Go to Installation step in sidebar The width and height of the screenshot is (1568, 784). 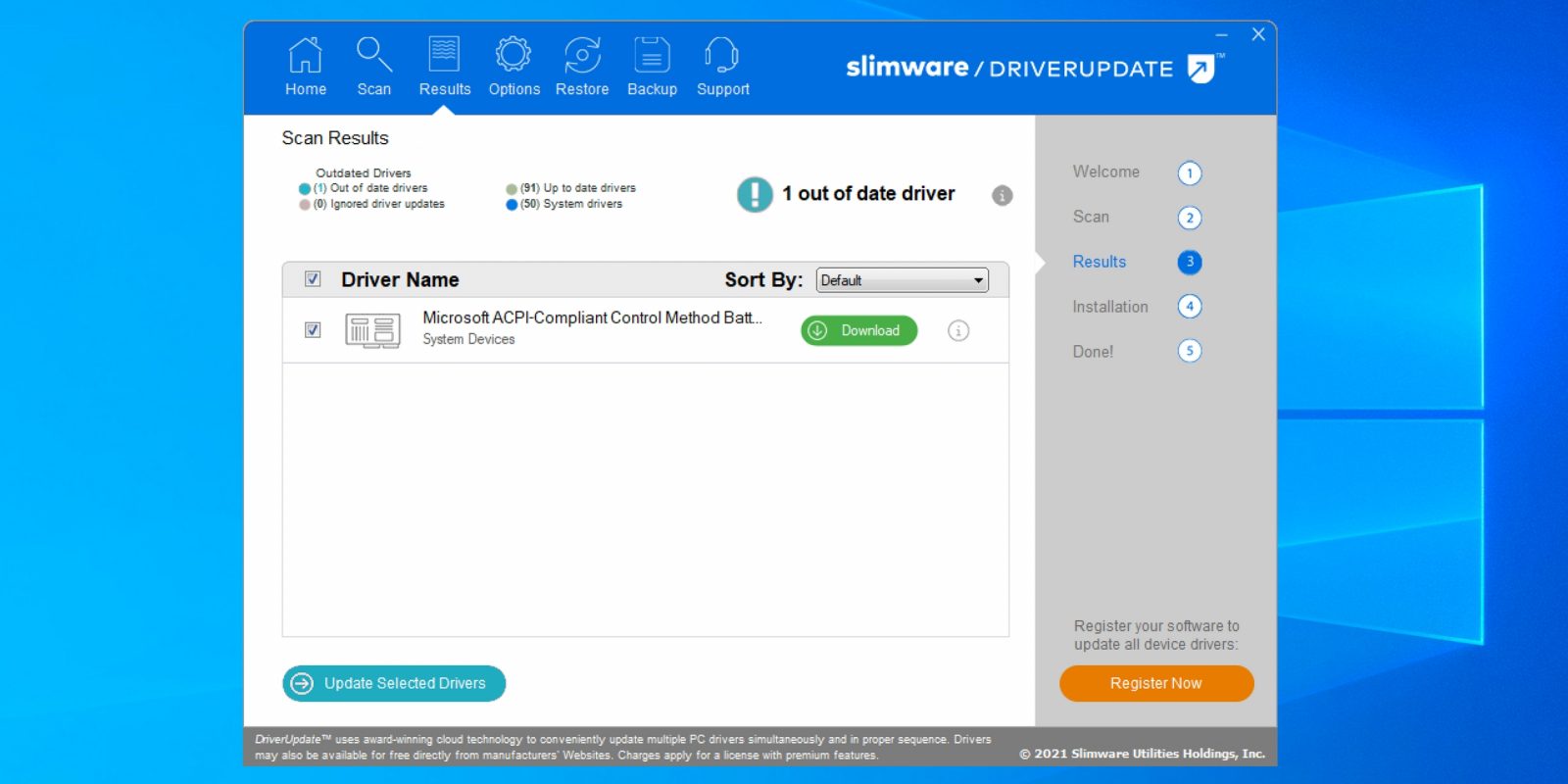pos(1109,307)
